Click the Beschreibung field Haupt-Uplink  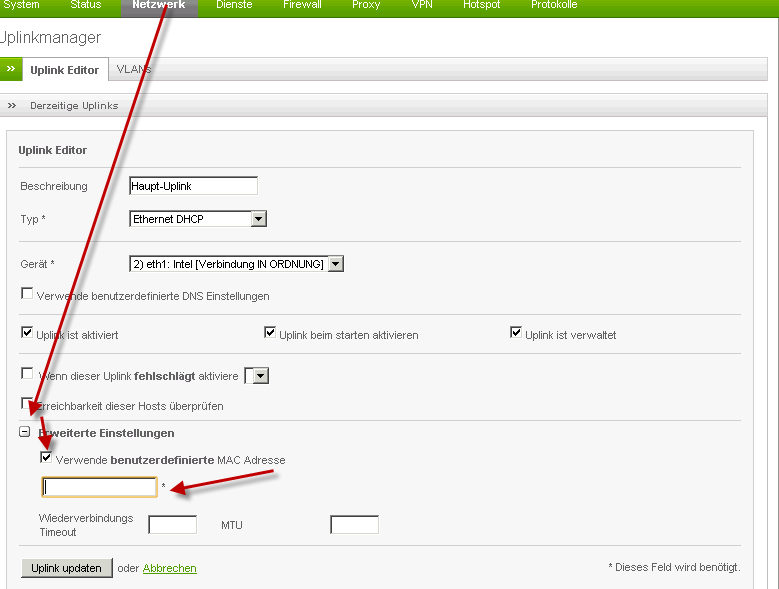(193, 186)
